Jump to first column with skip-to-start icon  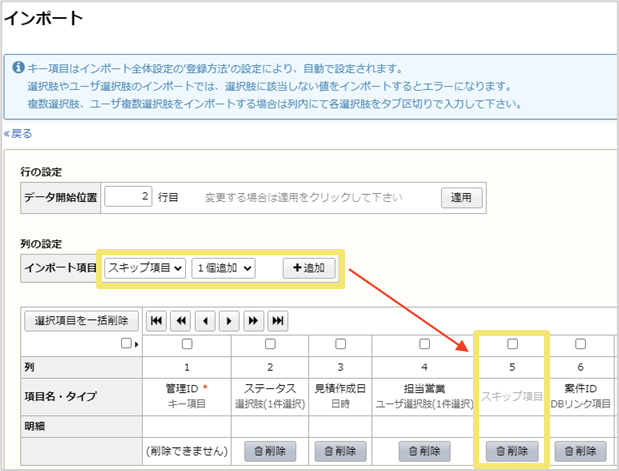coord(156,321)
